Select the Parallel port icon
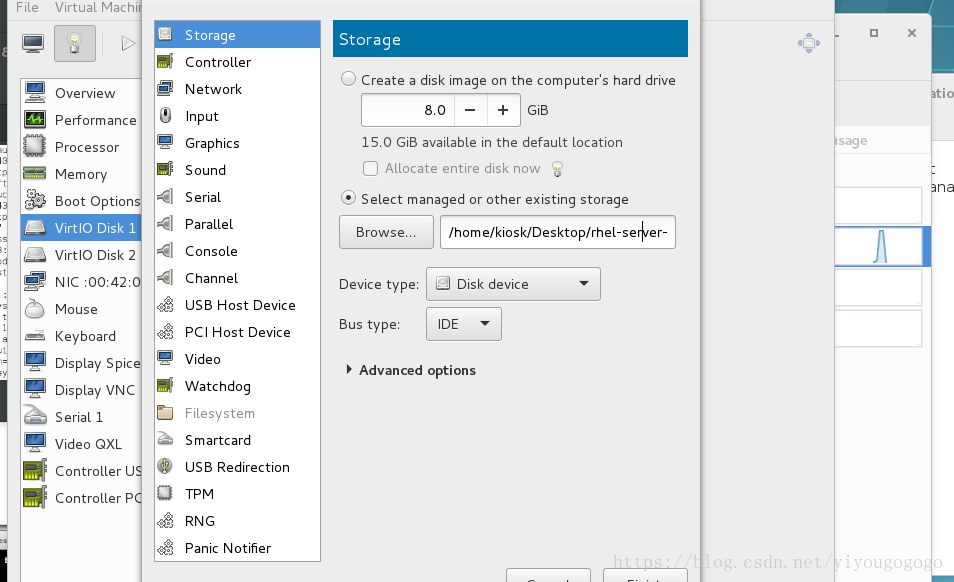The height and width of the screenshot is (582, 954). (x=165, y=224)
